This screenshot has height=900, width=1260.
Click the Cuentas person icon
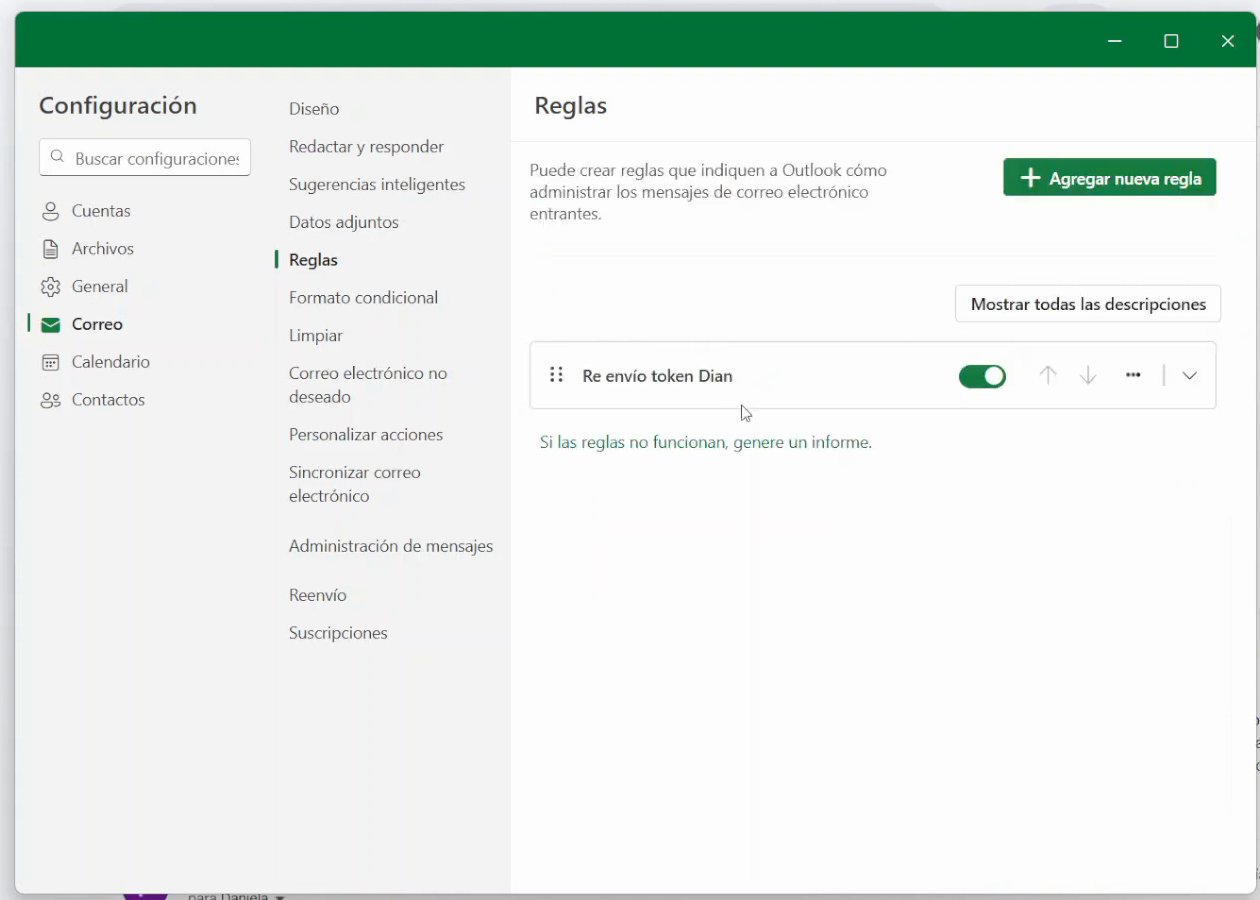(50, 211)
